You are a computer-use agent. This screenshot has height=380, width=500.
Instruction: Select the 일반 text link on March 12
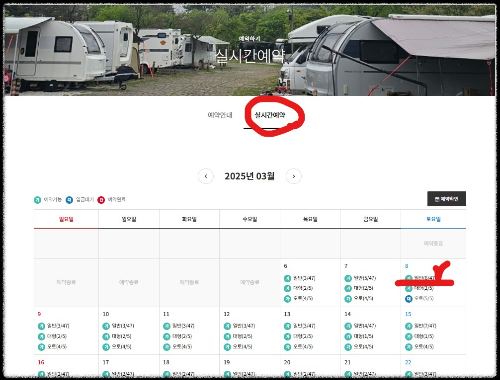click(x=244, y=326)
